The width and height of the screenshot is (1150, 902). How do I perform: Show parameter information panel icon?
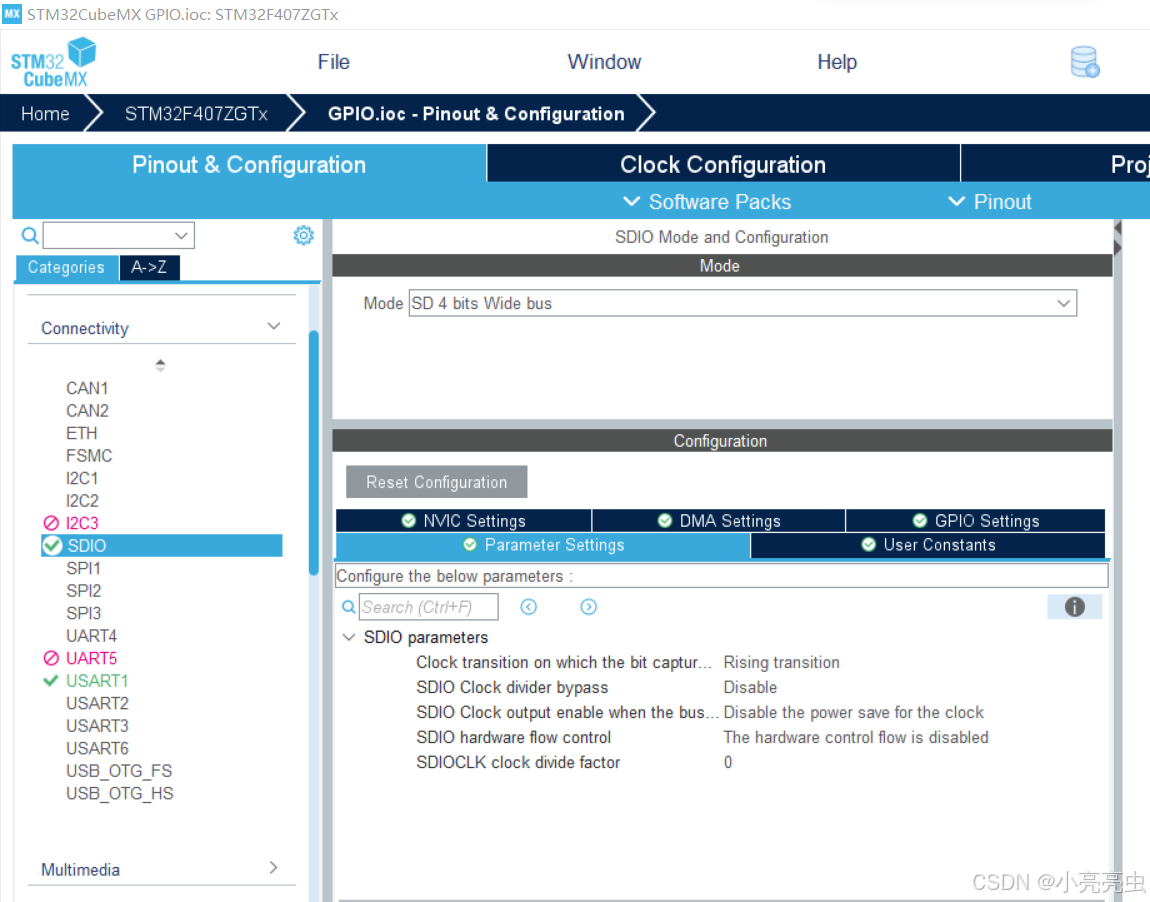pos(1074,607)
